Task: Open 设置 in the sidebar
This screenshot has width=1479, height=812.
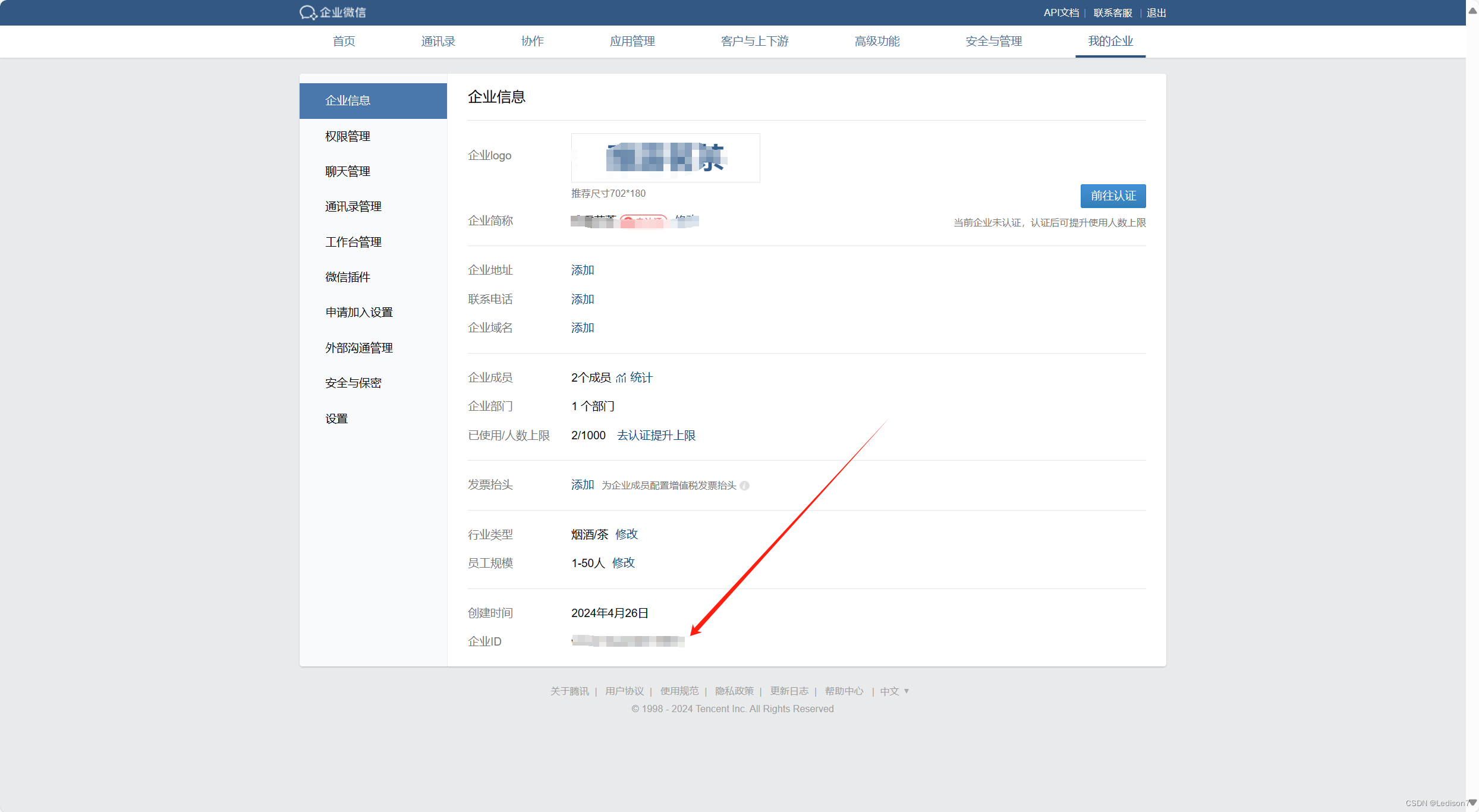Action: (373, 418)
